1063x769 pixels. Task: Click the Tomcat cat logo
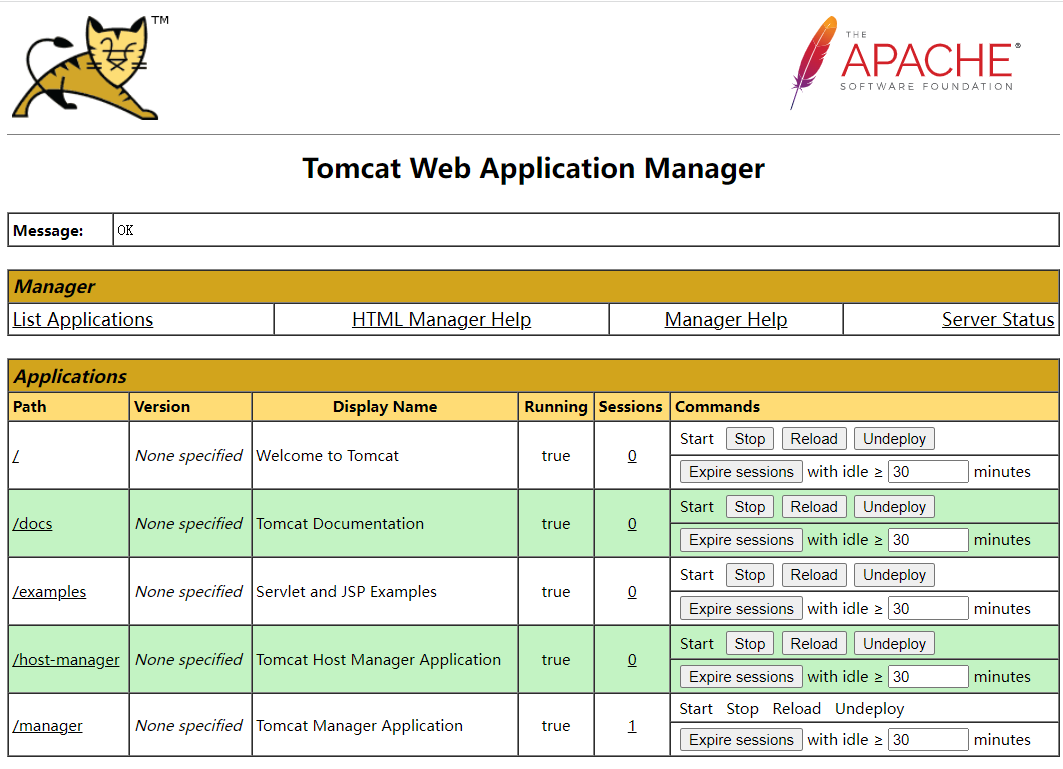tap(91, 67)
